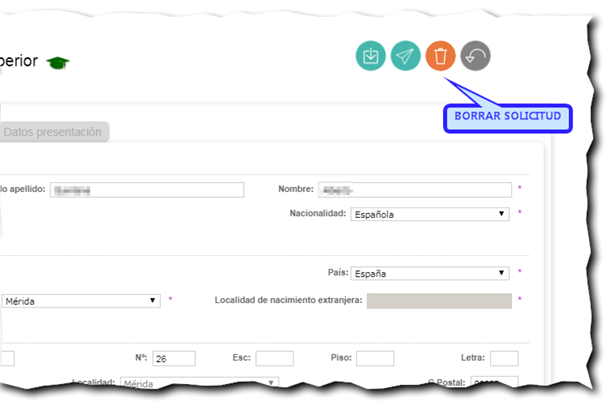Click the teal save request icon
The image size is (610, 401).
click(371, 56)
